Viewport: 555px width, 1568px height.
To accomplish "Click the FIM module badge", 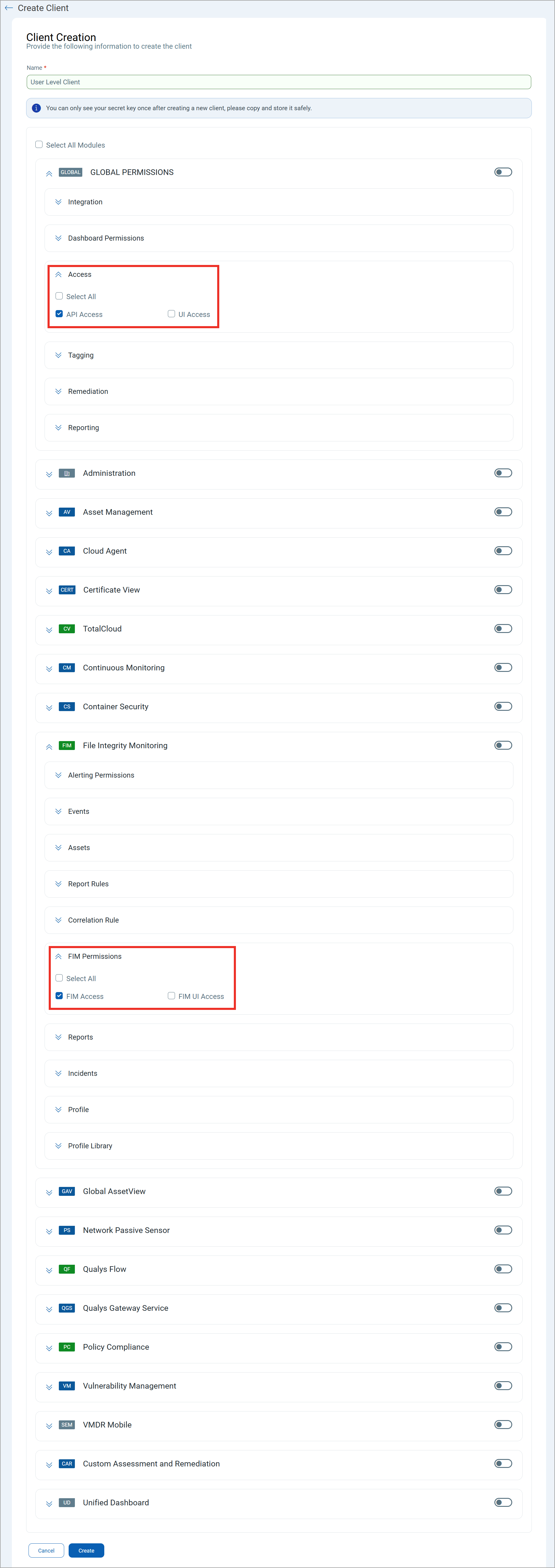I will 67,746.
